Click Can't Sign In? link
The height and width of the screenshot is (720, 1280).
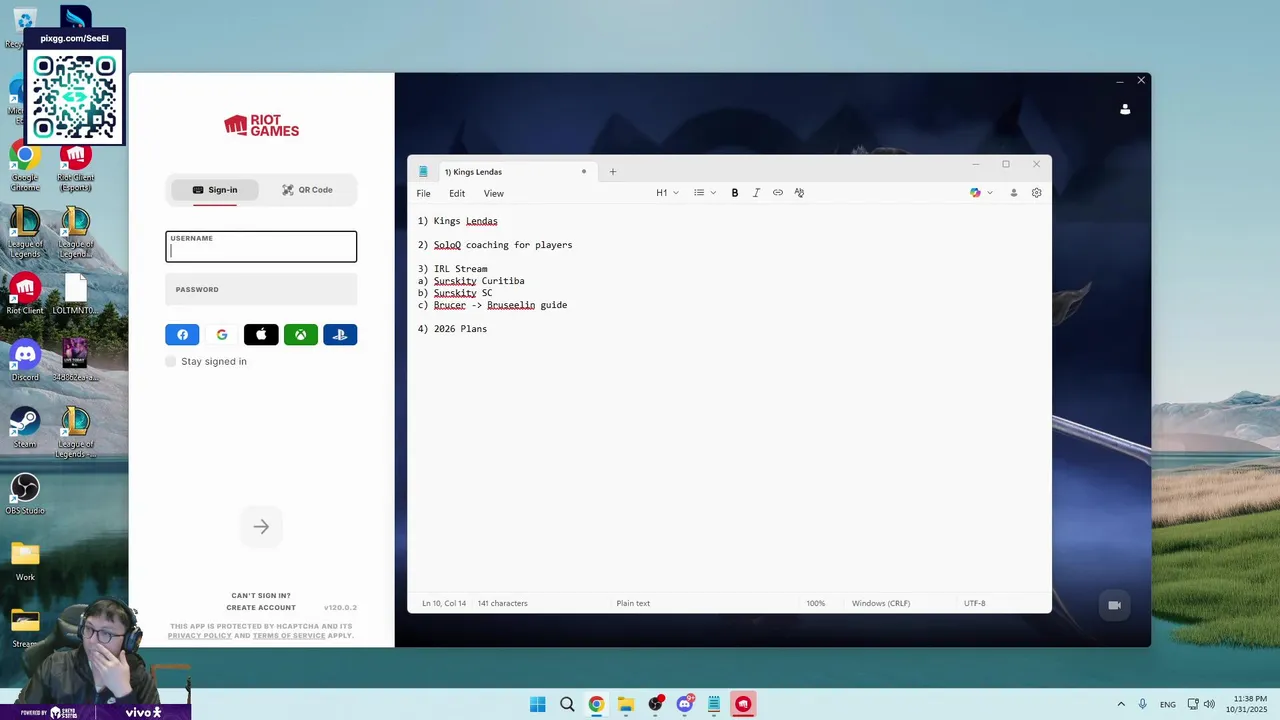(261, 596)
